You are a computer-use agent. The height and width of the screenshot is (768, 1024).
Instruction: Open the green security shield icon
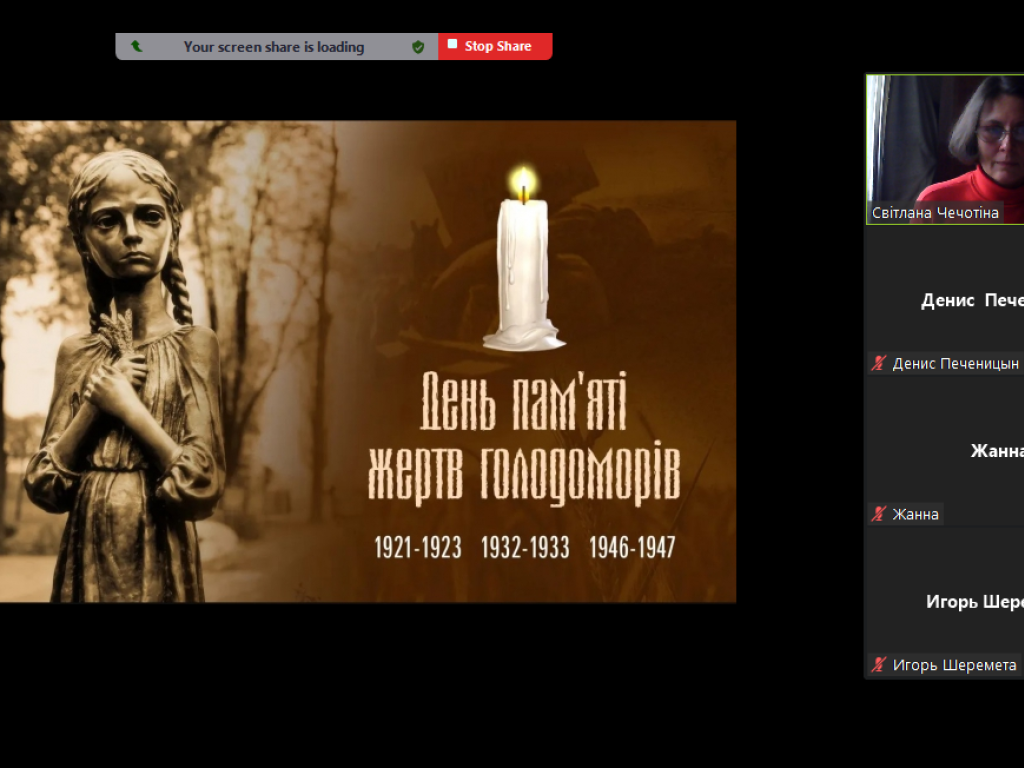tap(418, 46)
